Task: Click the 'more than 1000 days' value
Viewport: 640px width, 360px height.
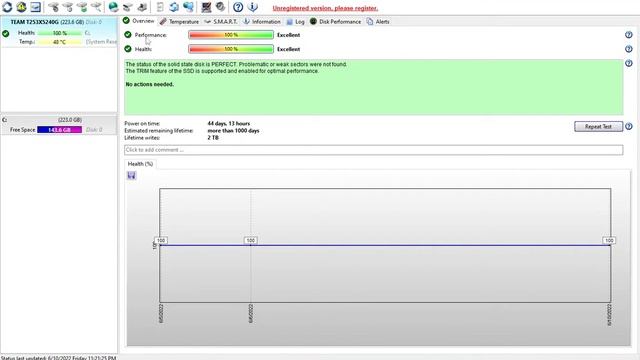Action: click(x=233, y=131)
